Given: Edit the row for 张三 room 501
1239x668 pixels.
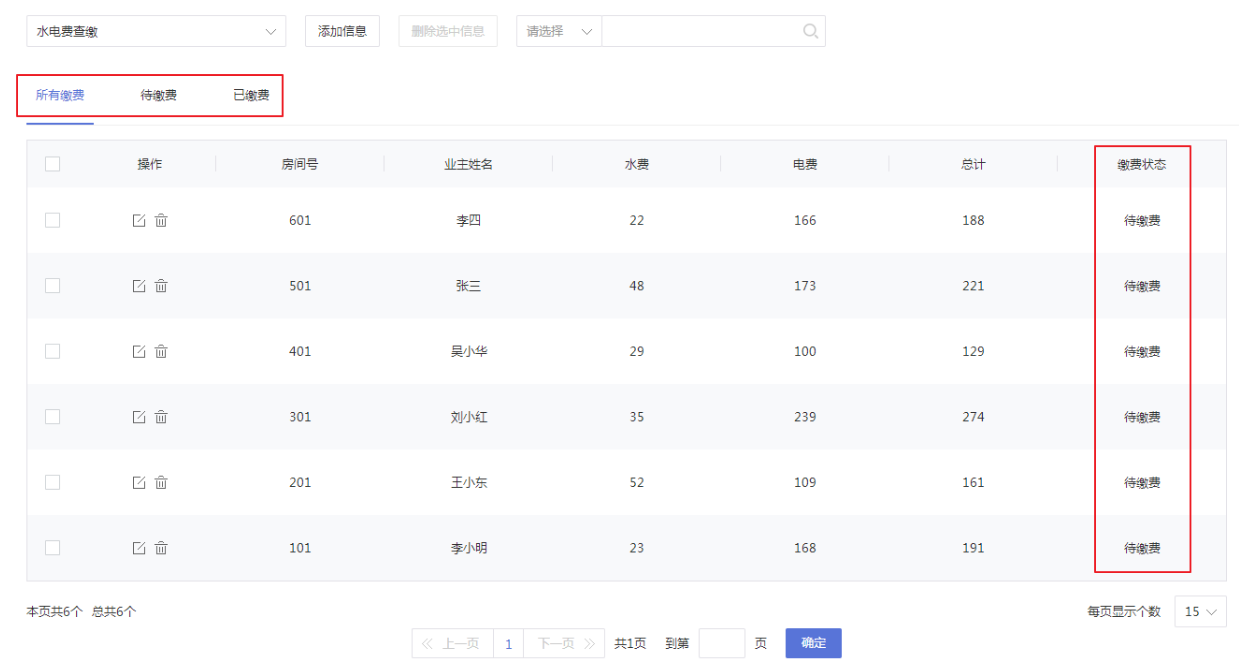Looking at the screenshot, I should click(139, 286).
